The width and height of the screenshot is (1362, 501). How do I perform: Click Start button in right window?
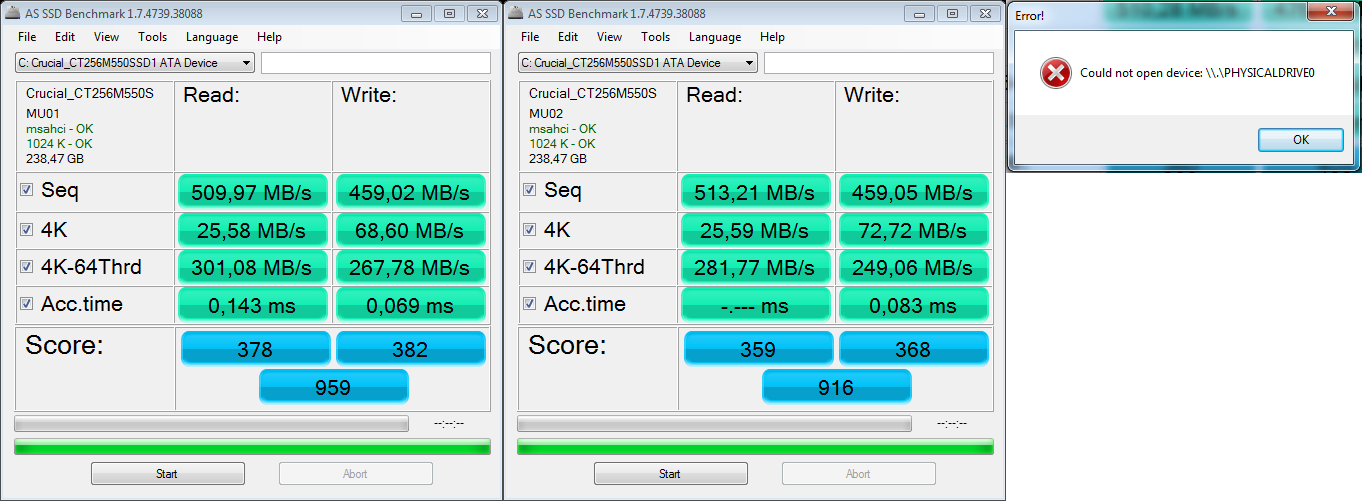pos(671,474)
